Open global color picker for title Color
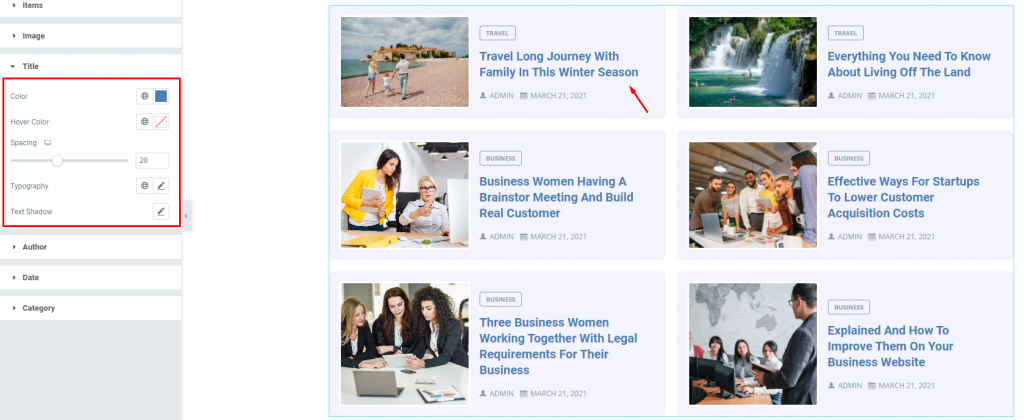Image resolution: width=1024 pixels, height=420 pixels. [x=144, y=96]
